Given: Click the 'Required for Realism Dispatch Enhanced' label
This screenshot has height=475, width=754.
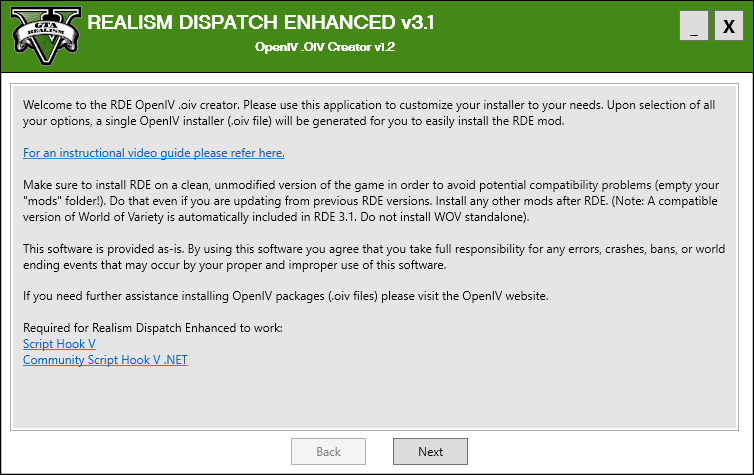Looking at the screenshot, I should tap(153, 328).
